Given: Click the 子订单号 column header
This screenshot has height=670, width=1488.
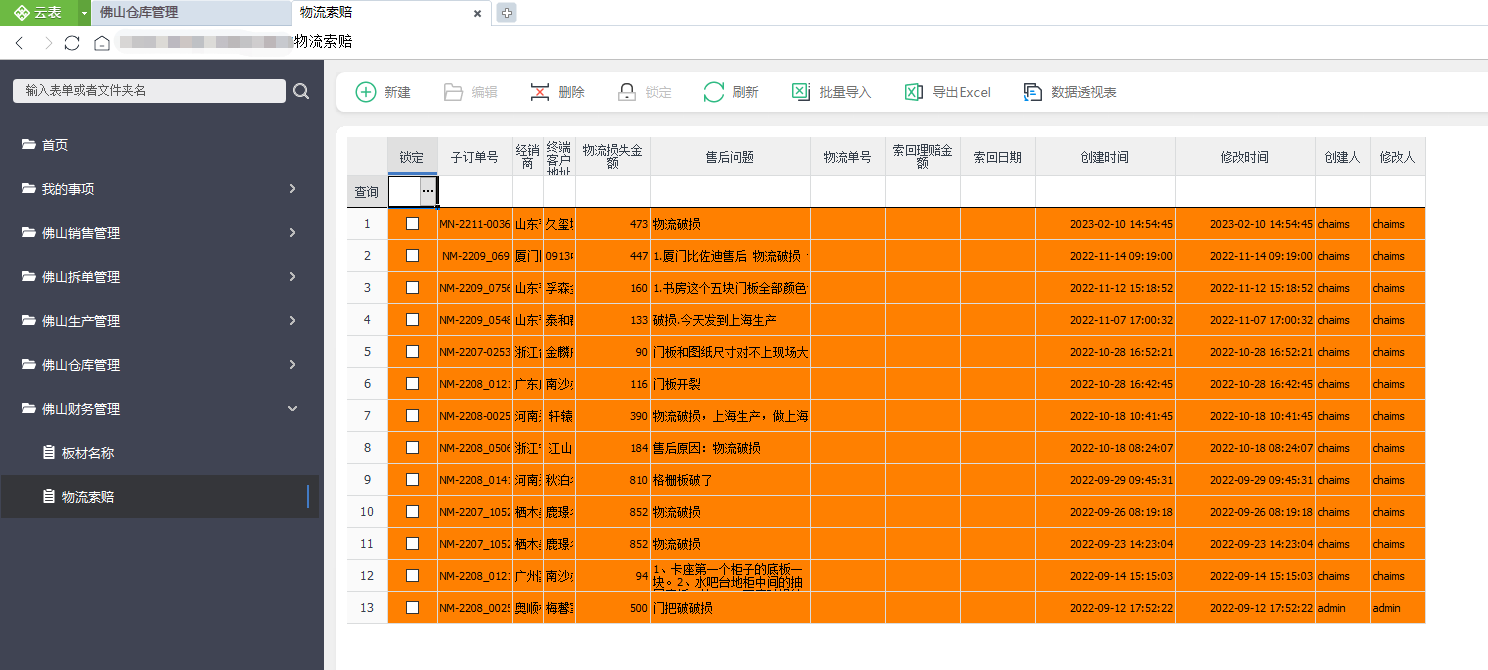Looking at the screenshot, I should coord(475,157).
